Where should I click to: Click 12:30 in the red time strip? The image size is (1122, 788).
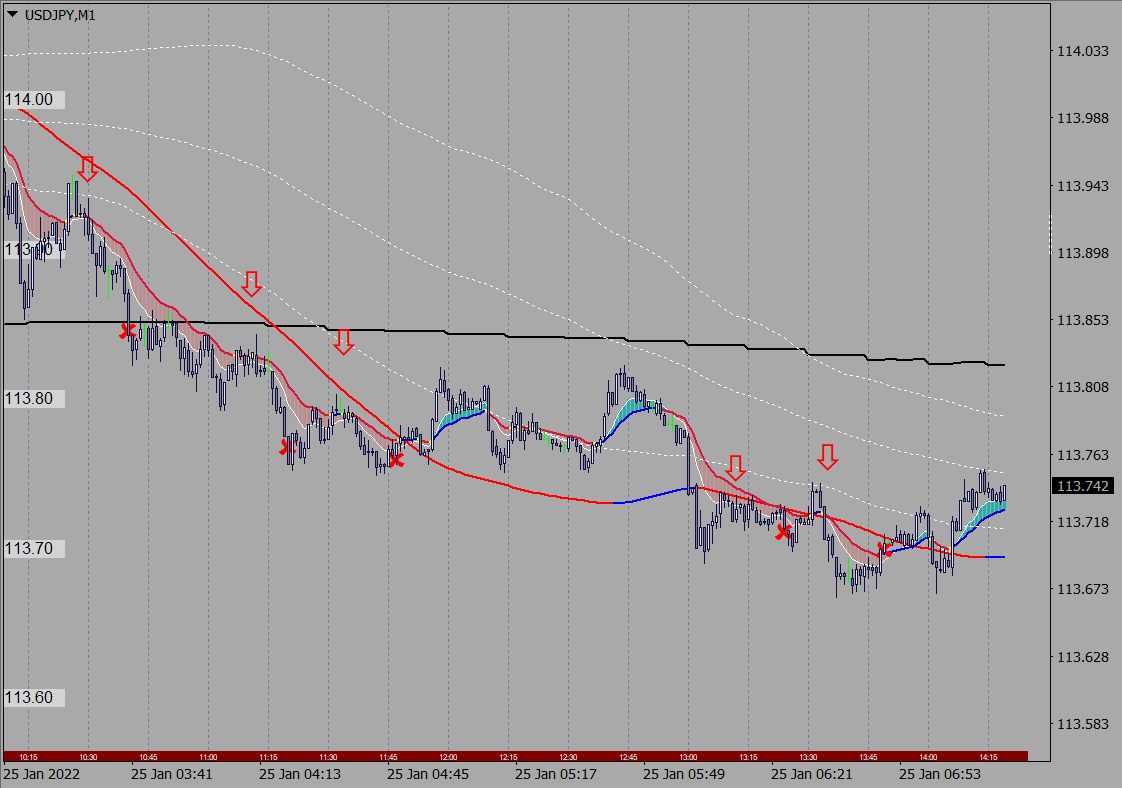pyautogui.click(x=568, y=757)
